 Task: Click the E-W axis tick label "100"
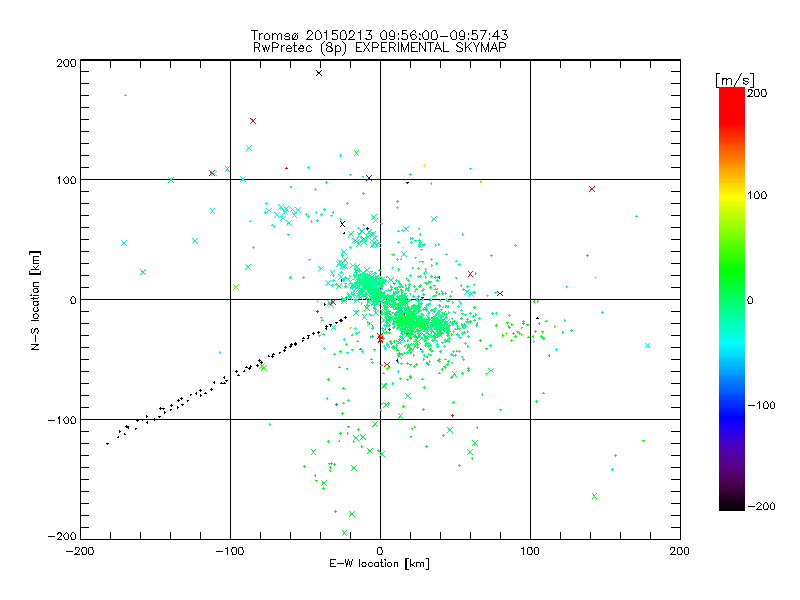click(530, 551)
